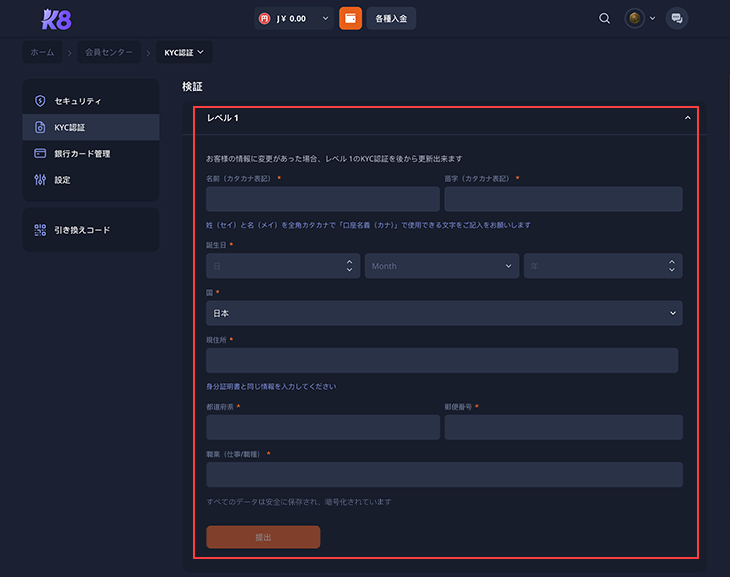Click the レベル1 header text
The width and height of the screenshot is (730, 577).
tap(223, 118)
